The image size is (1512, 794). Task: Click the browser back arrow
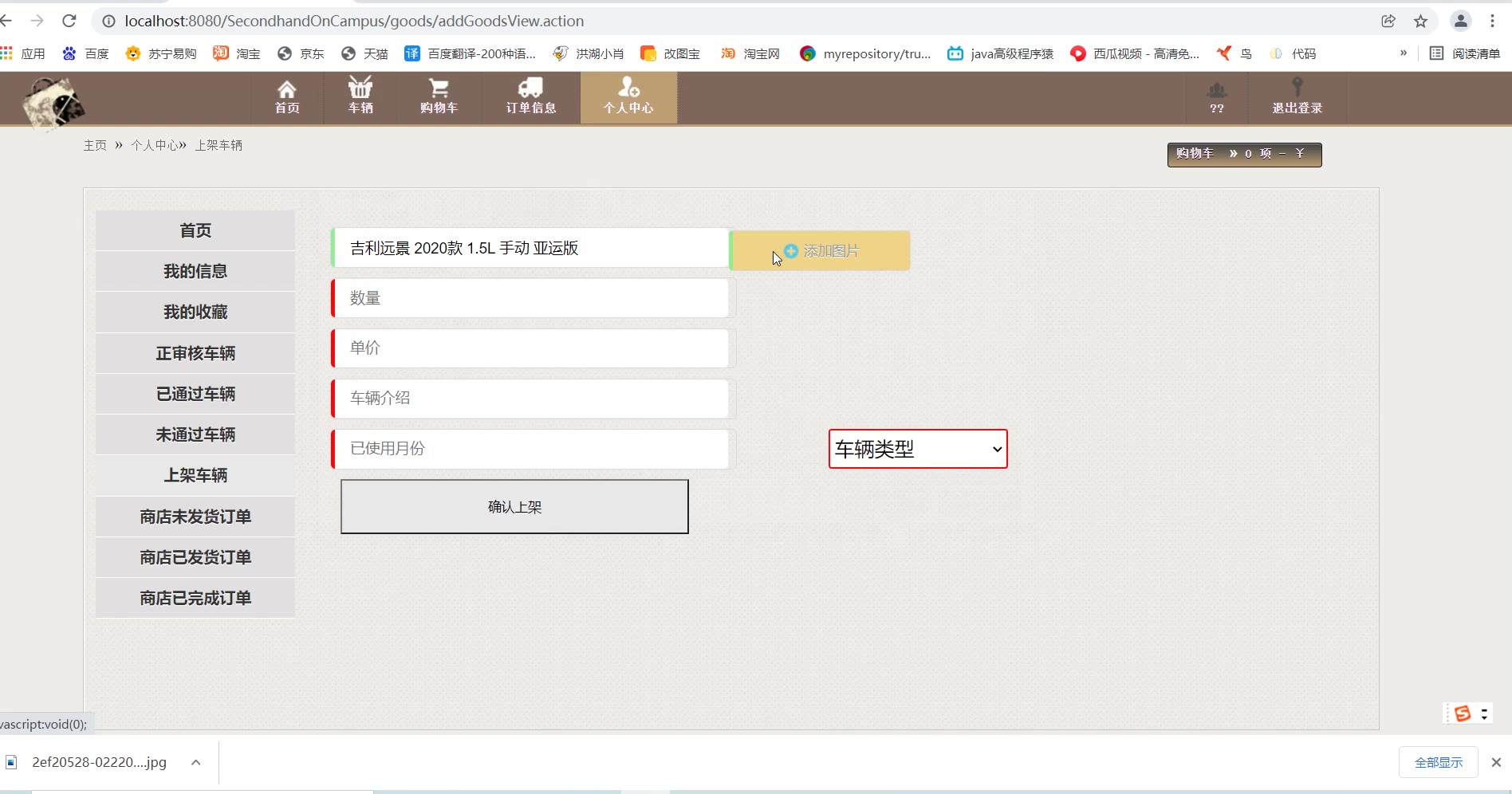click(6, 21)
